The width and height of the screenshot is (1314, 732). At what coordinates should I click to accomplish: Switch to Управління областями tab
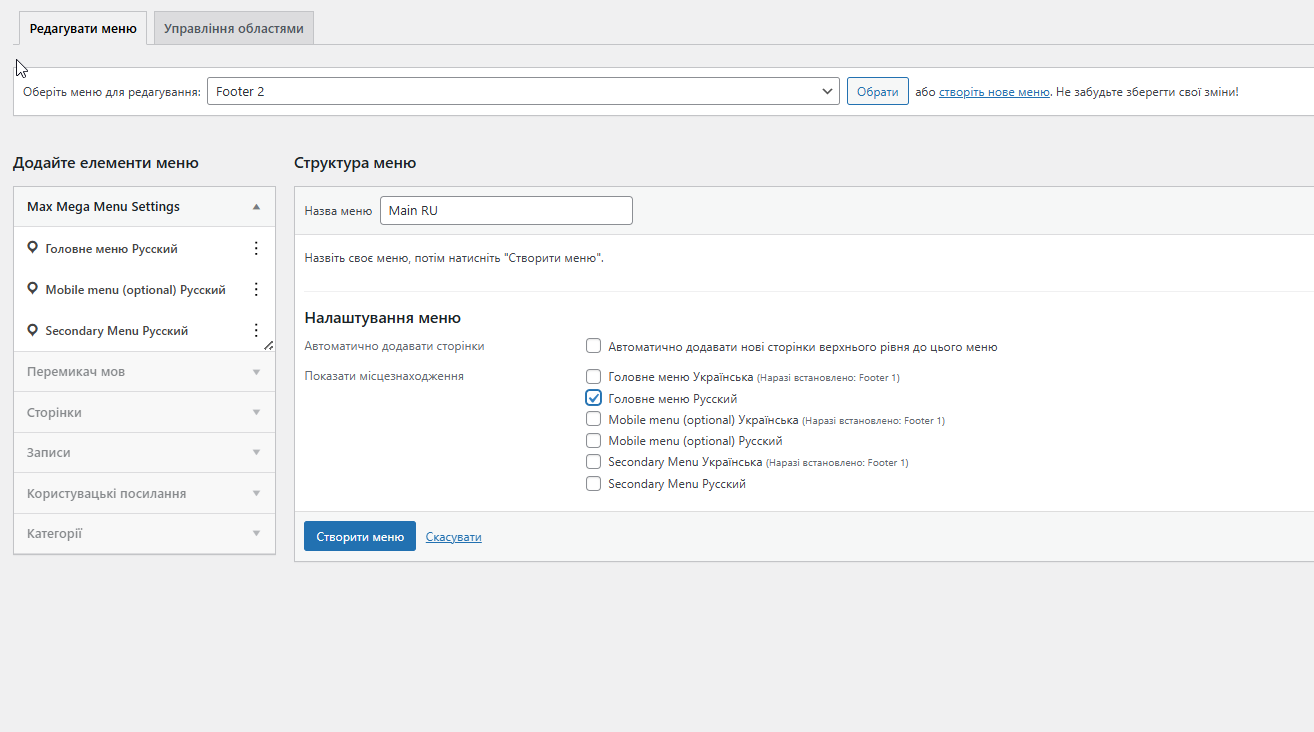(x=234, y=28)
